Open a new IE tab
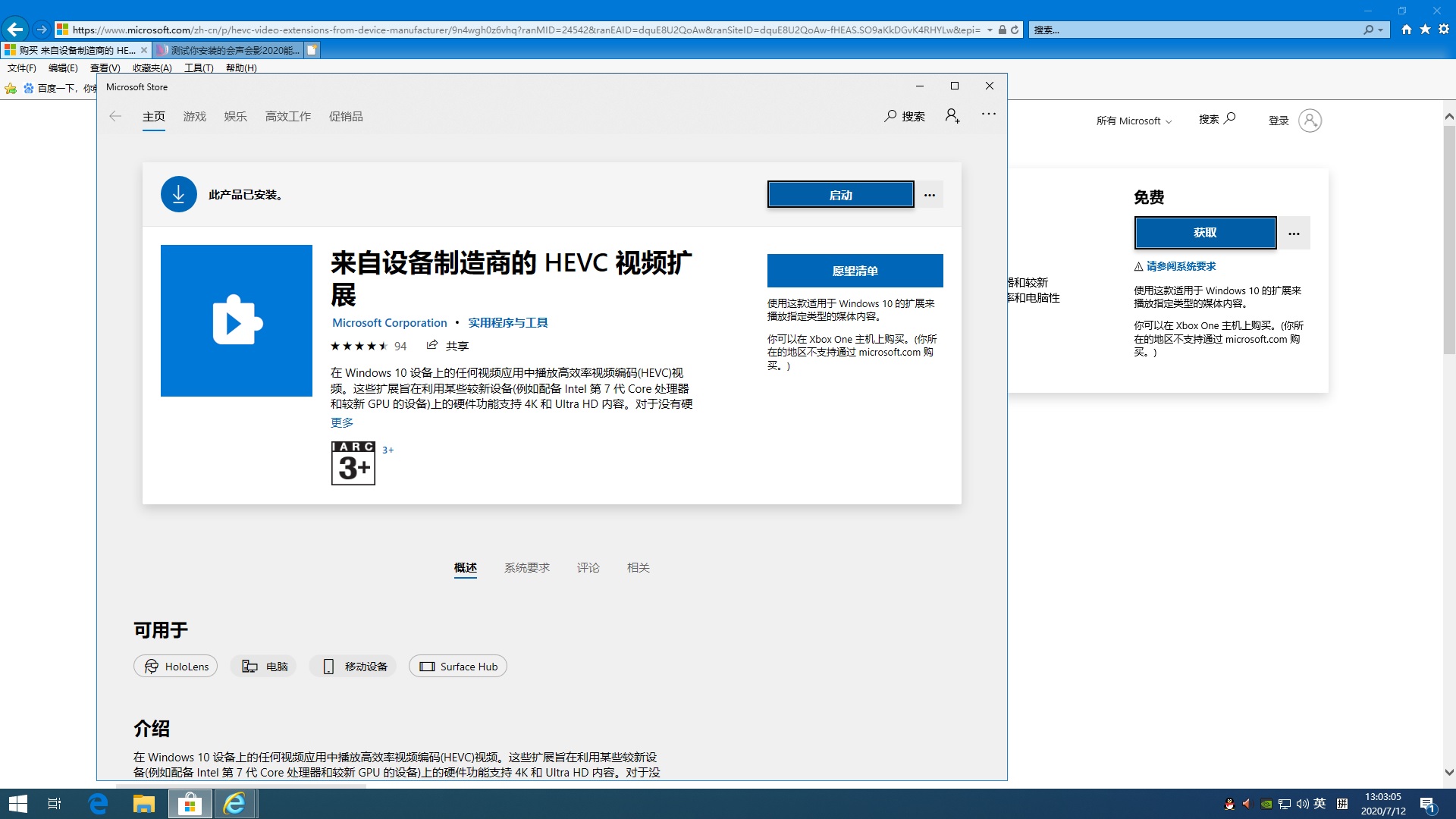1456x819 pixels. coord(312,50)
